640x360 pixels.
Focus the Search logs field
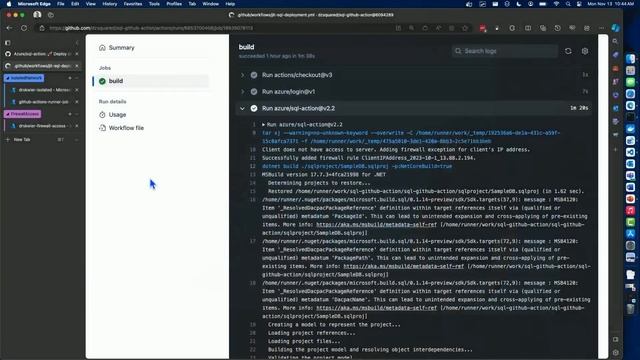(x=504, y=51)
